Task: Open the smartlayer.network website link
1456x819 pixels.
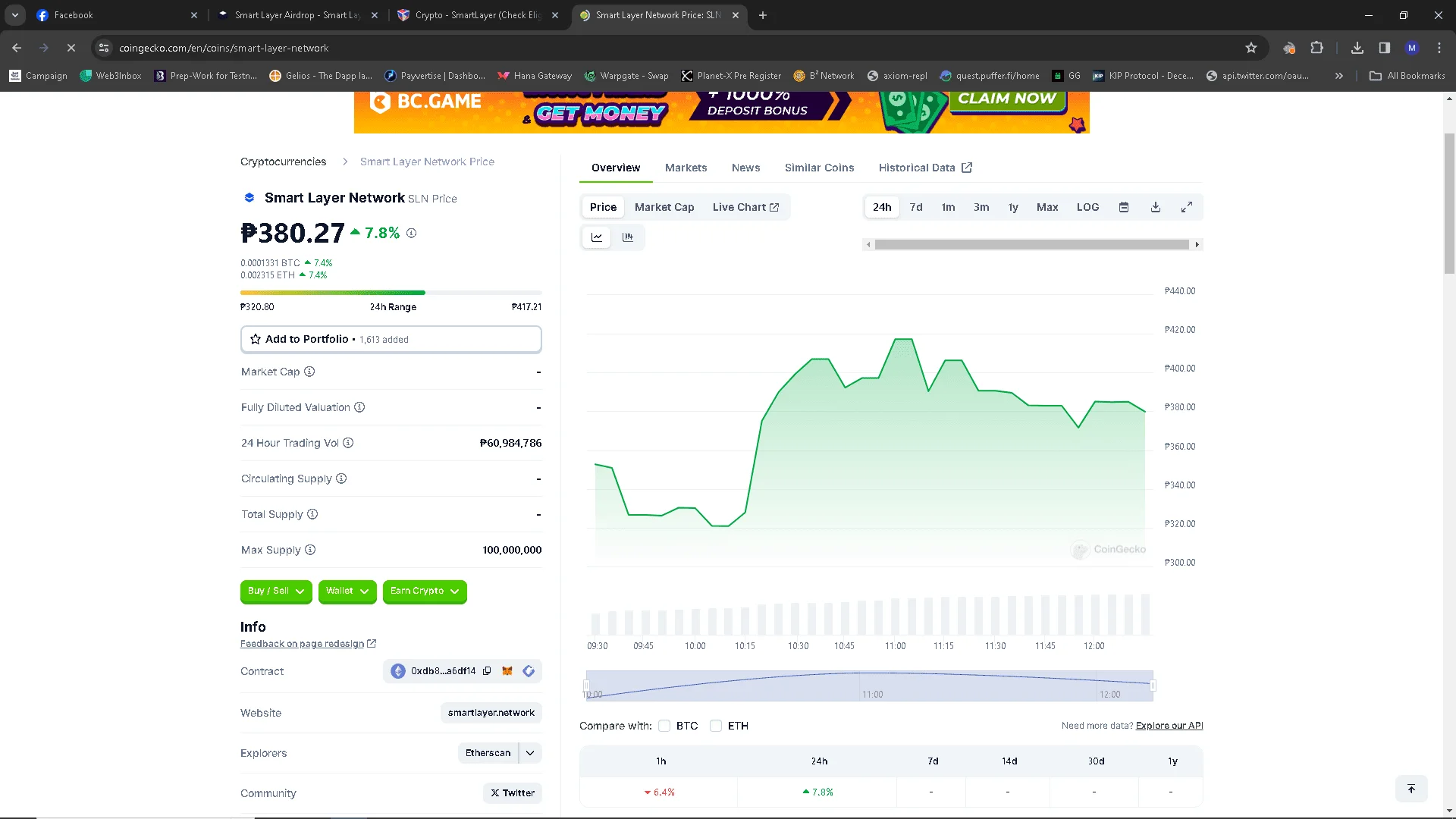Action: (491, 713)
